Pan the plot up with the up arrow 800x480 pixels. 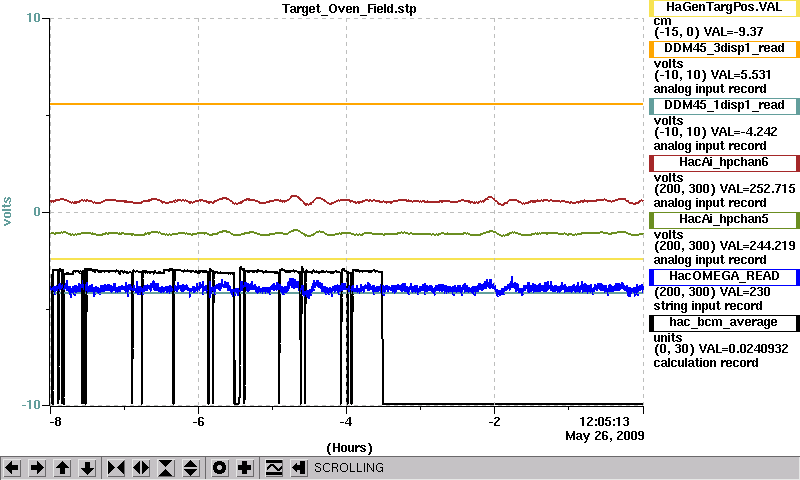coord(62,468)
